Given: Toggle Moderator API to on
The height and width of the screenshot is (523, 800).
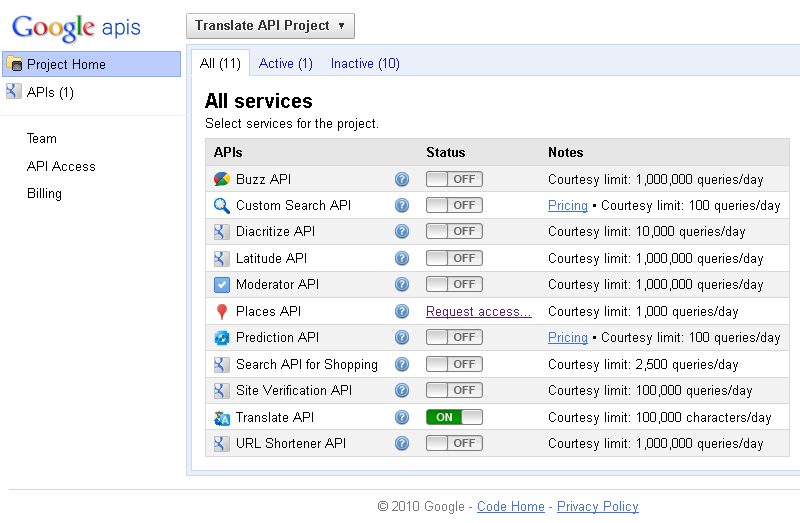Looking at the screenshot, I should coord(454,284).
